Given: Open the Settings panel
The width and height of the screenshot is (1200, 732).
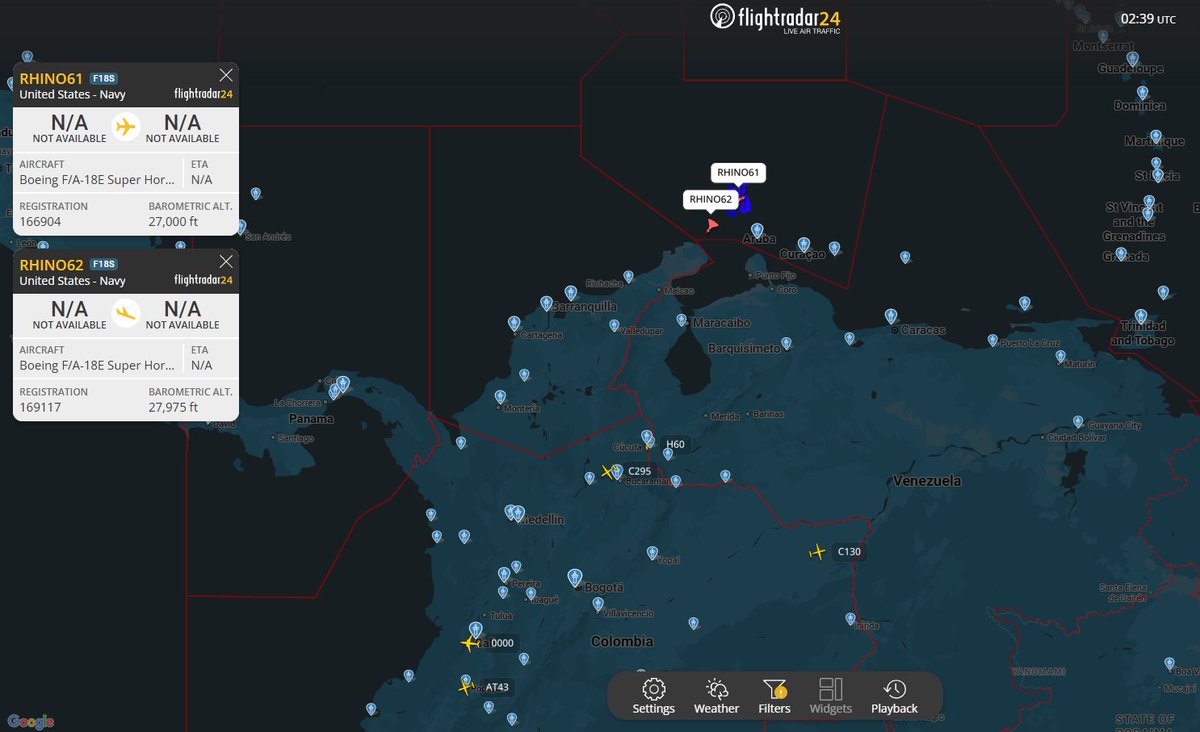Looking at the screenshot, I should point(653,696).
